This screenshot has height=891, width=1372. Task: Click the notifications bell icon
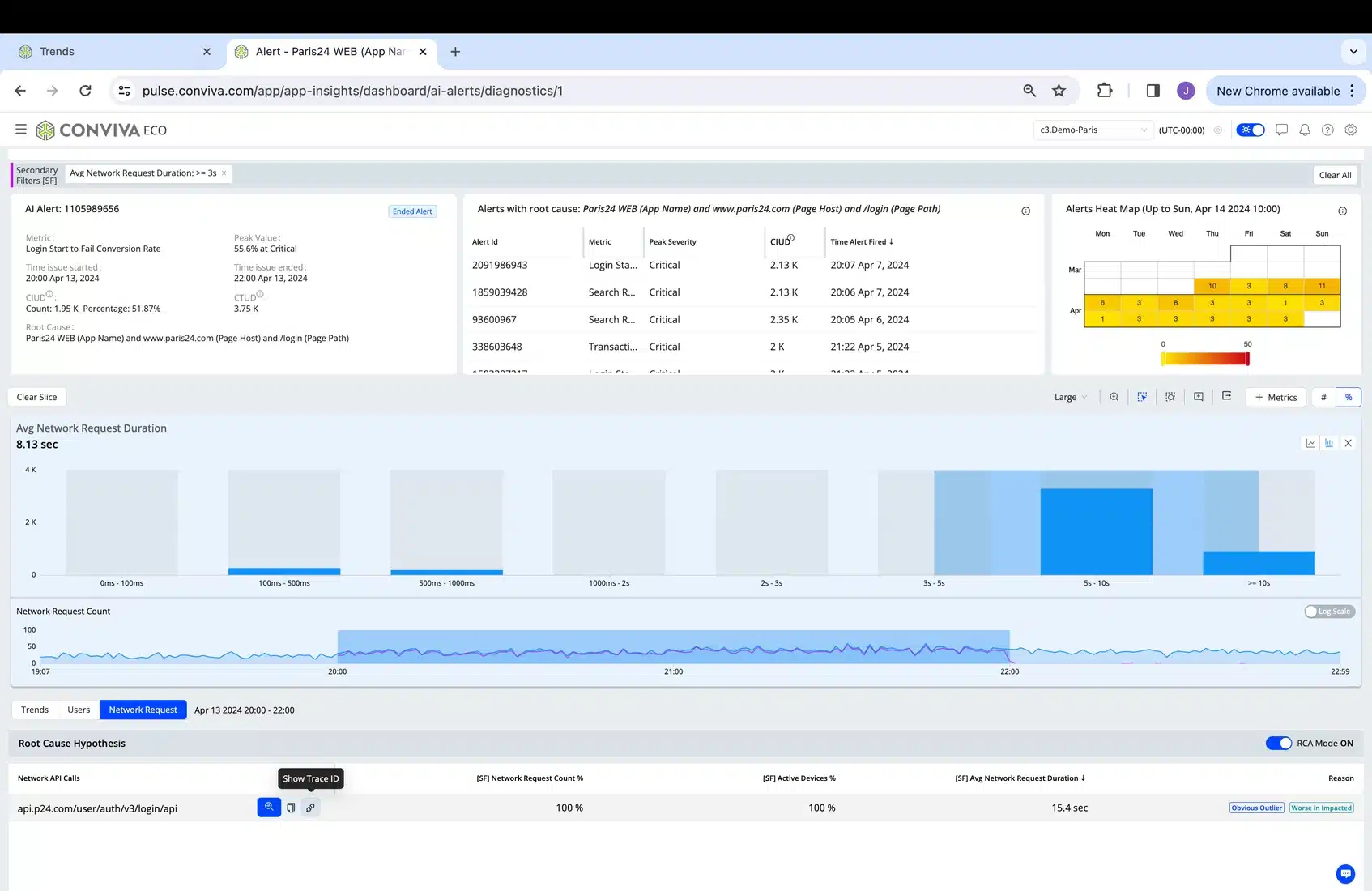tap(1304, 130)
